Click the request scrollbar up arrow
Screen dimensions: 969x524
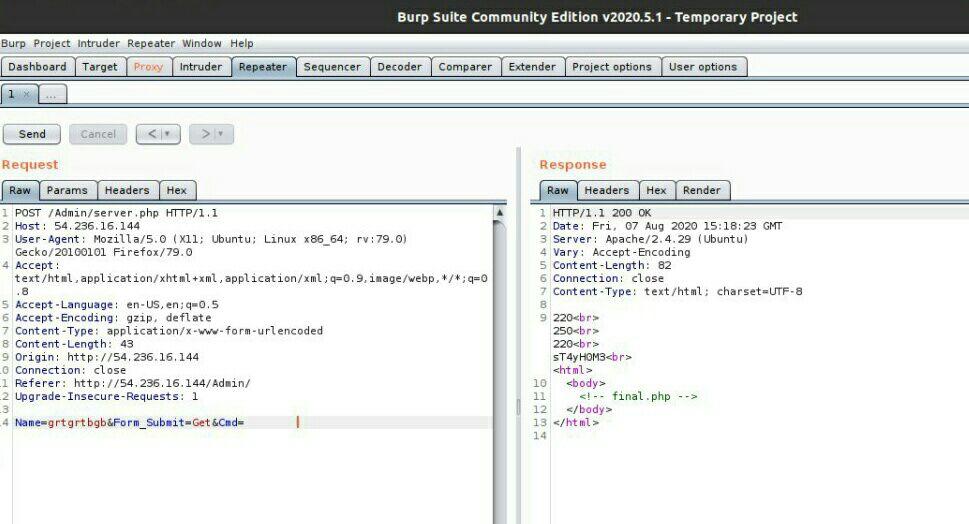[500, 213]
